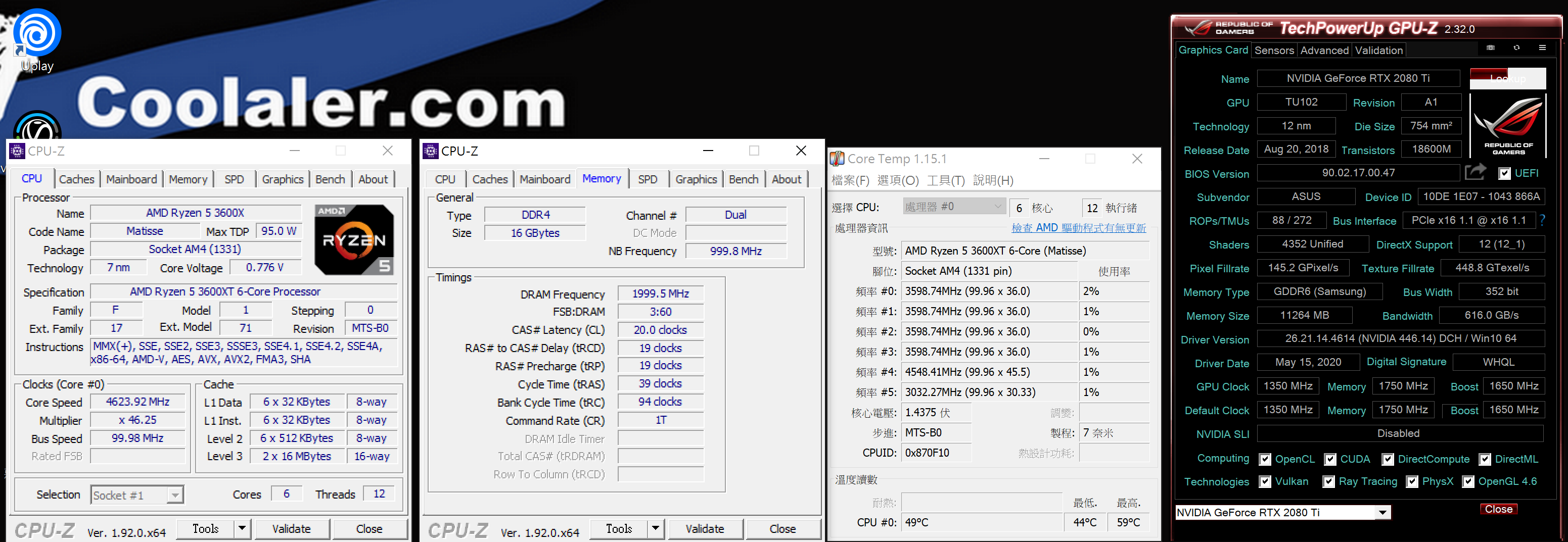The width and height of the screenshot is (1568, 542).
Task: Toggle the Ray Tracing checkbox
Action: point(1329,482)
